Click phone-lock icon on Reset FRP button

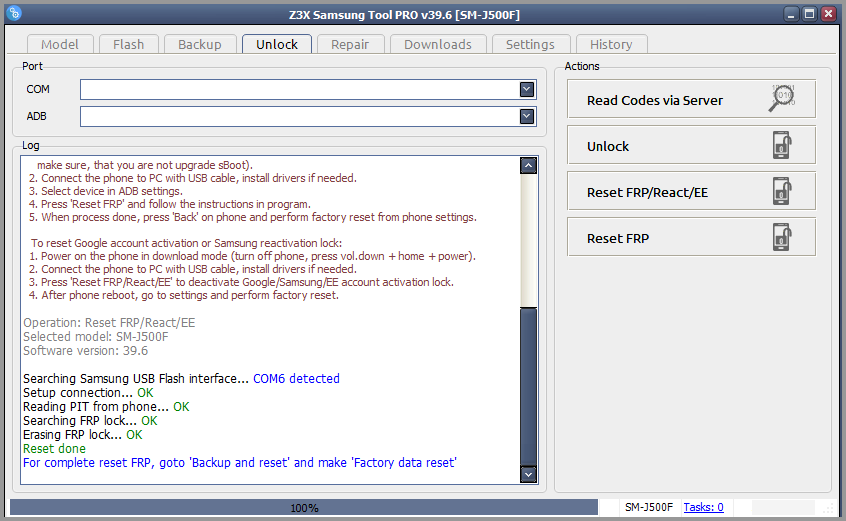(782, 237)
